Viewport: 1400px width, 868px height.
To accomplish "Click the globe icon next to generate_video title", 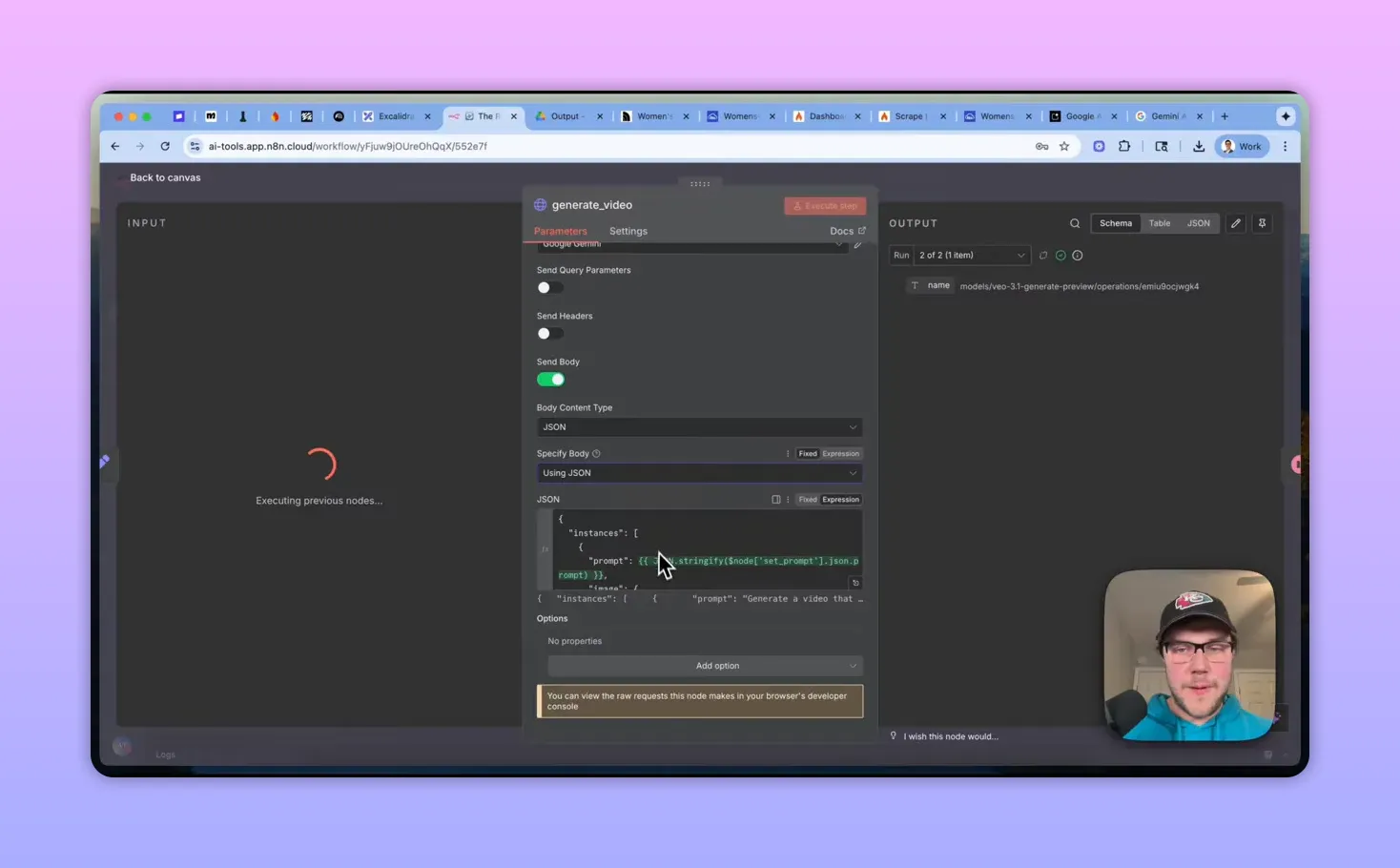I will click(x=541, y=205).
